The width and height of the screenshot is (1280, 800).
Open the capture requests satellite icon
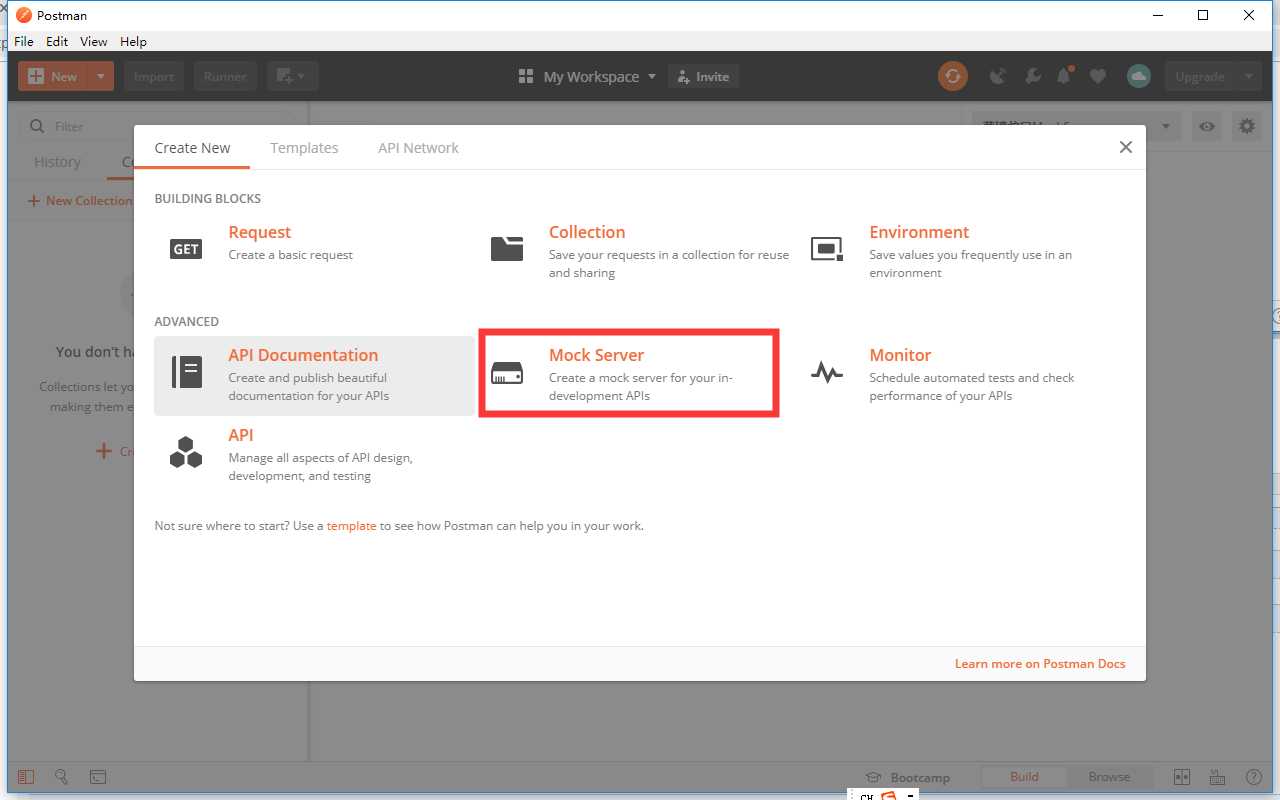pos(997,76)
